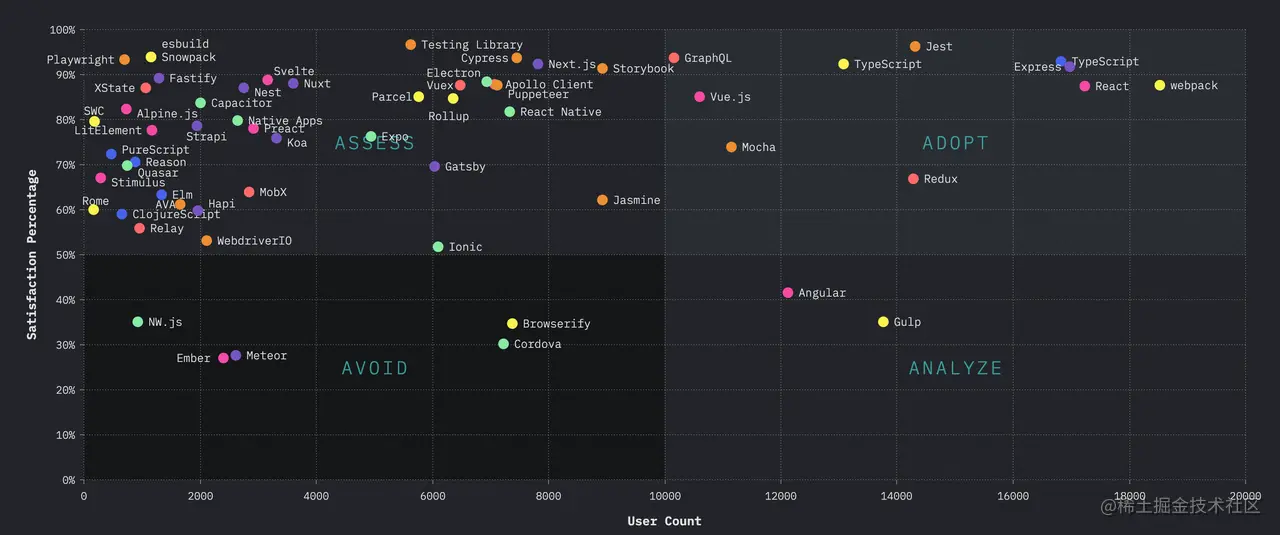Viewport: 1280px width, 535px height.
Task: Click the Redux data point
Action: (913, 179)
